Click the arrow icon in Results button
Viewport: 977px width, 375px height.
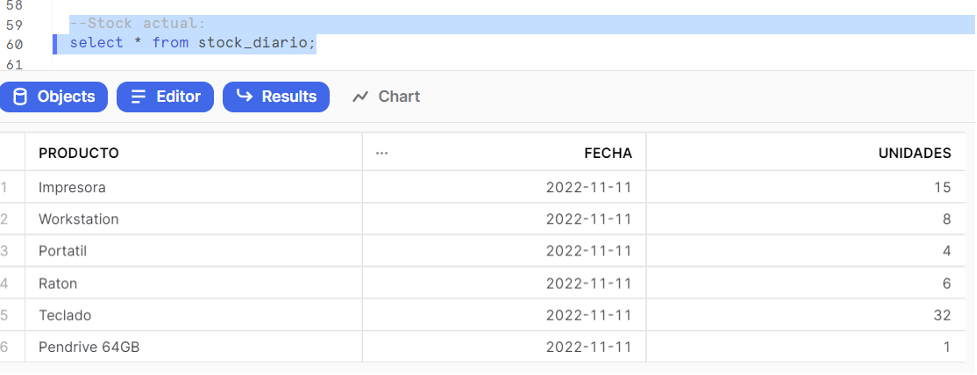coord(245,97)
